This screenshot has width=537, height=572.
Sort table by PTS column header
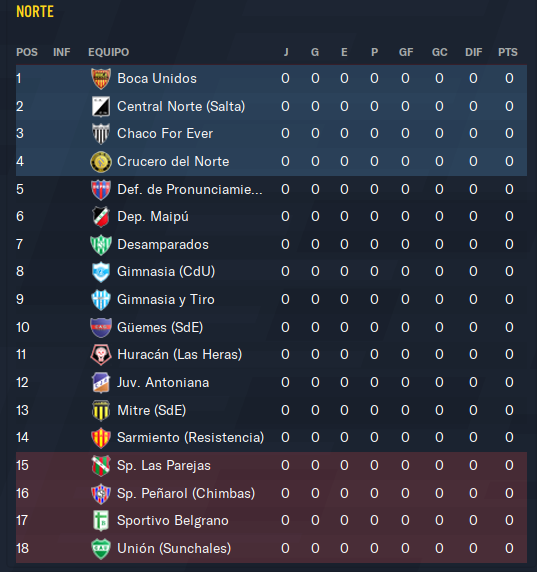508,52
